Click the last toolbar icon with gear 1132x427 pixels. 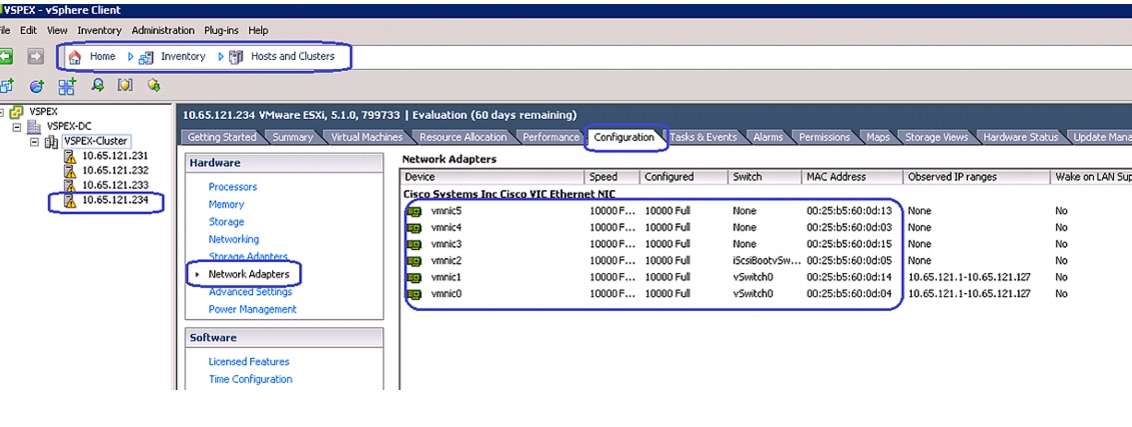click(x=153, y=85)
